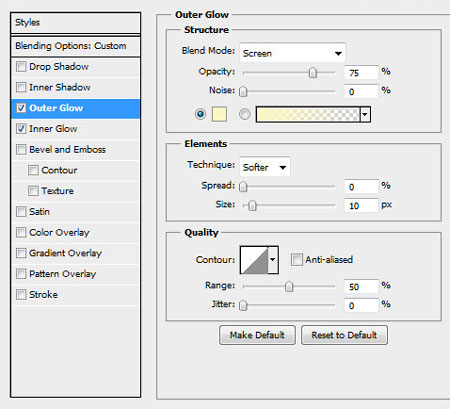The image size is (450, 409).
Task: Click the Range value field showing 50
Action: pyautogui.click(x=361, y=286)
